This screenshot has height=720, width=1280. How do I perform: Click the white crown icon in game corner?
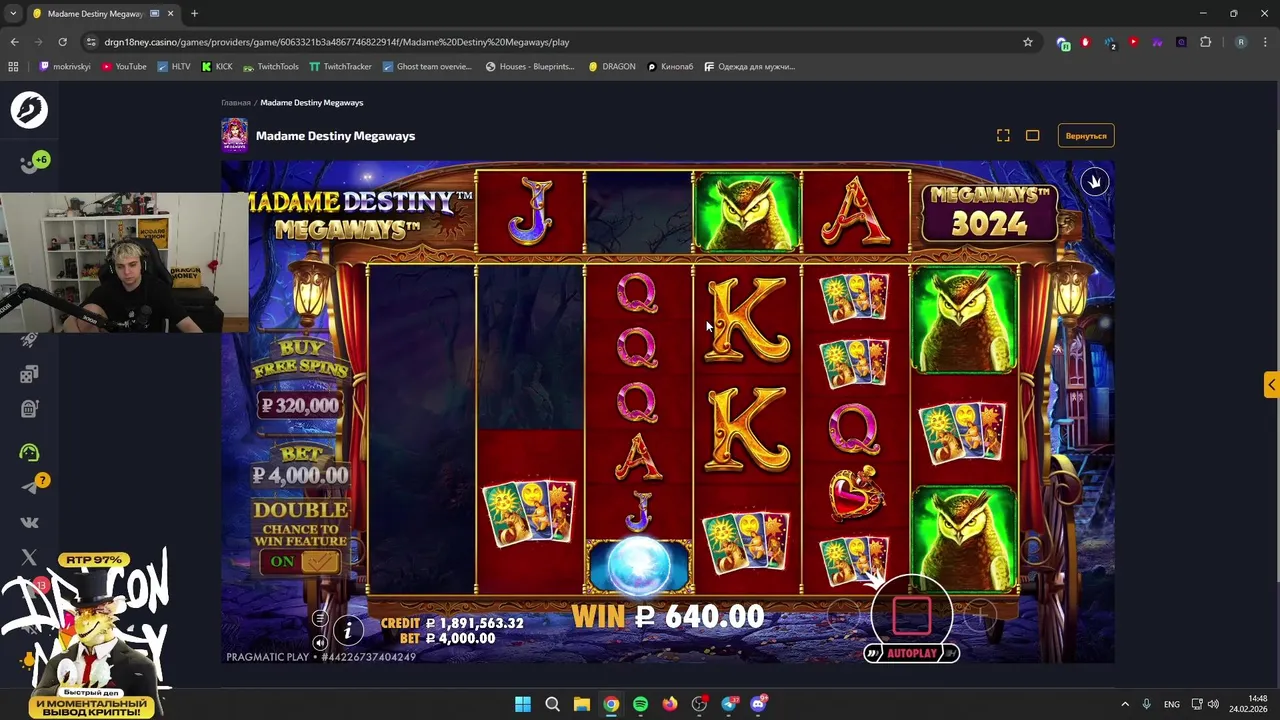click(1095, 182)
